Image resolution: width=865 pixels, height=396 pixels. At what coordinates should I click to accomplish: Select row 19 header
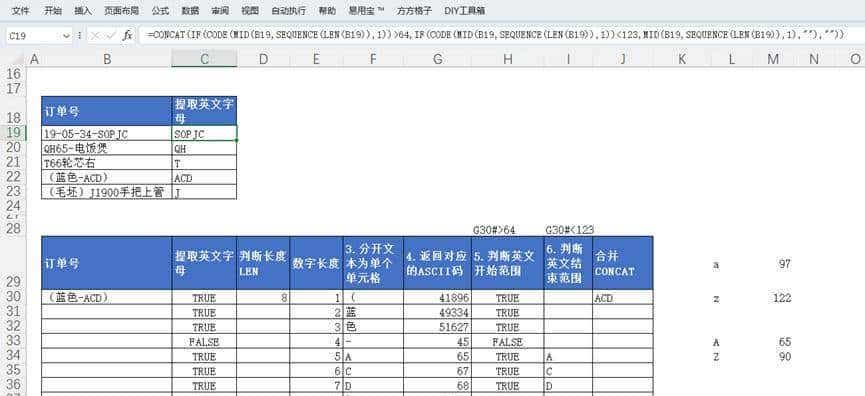coord(13,132)
